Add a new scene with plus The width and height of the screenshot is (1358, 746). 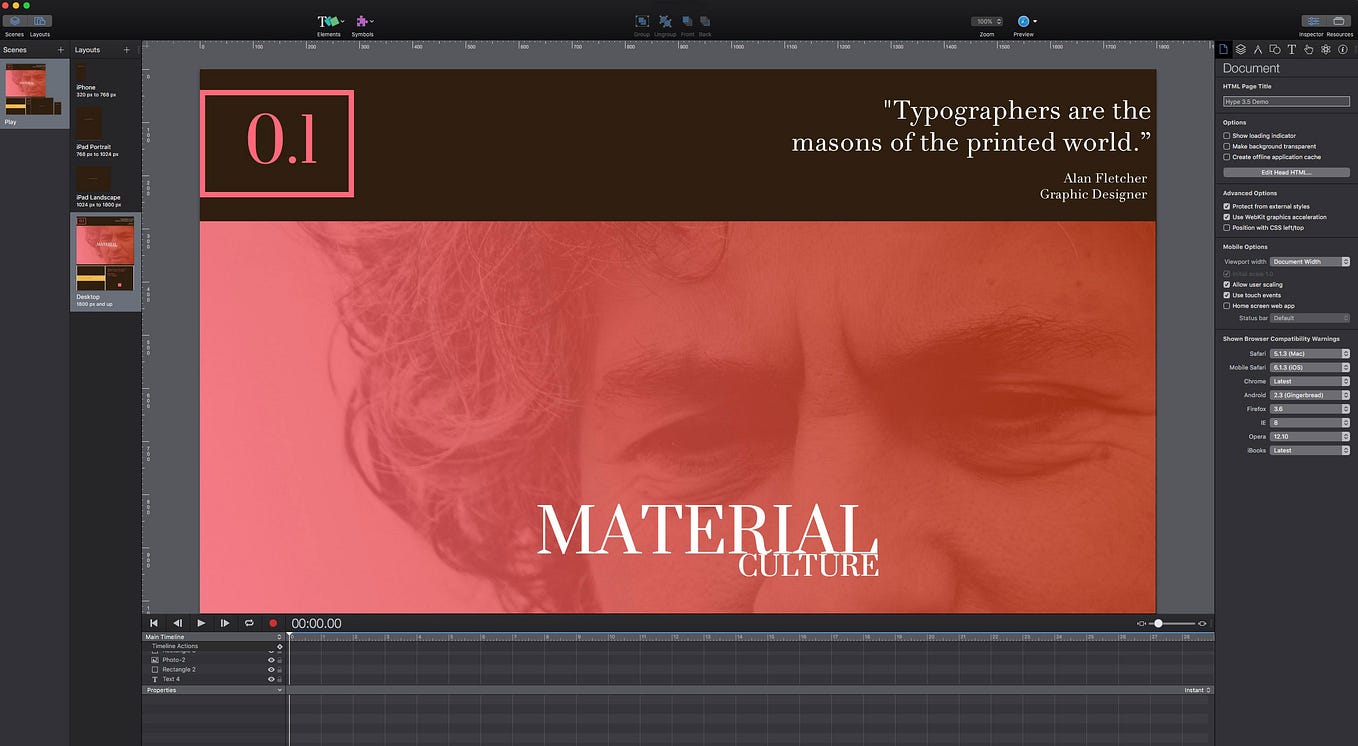(x=60, y=50)
